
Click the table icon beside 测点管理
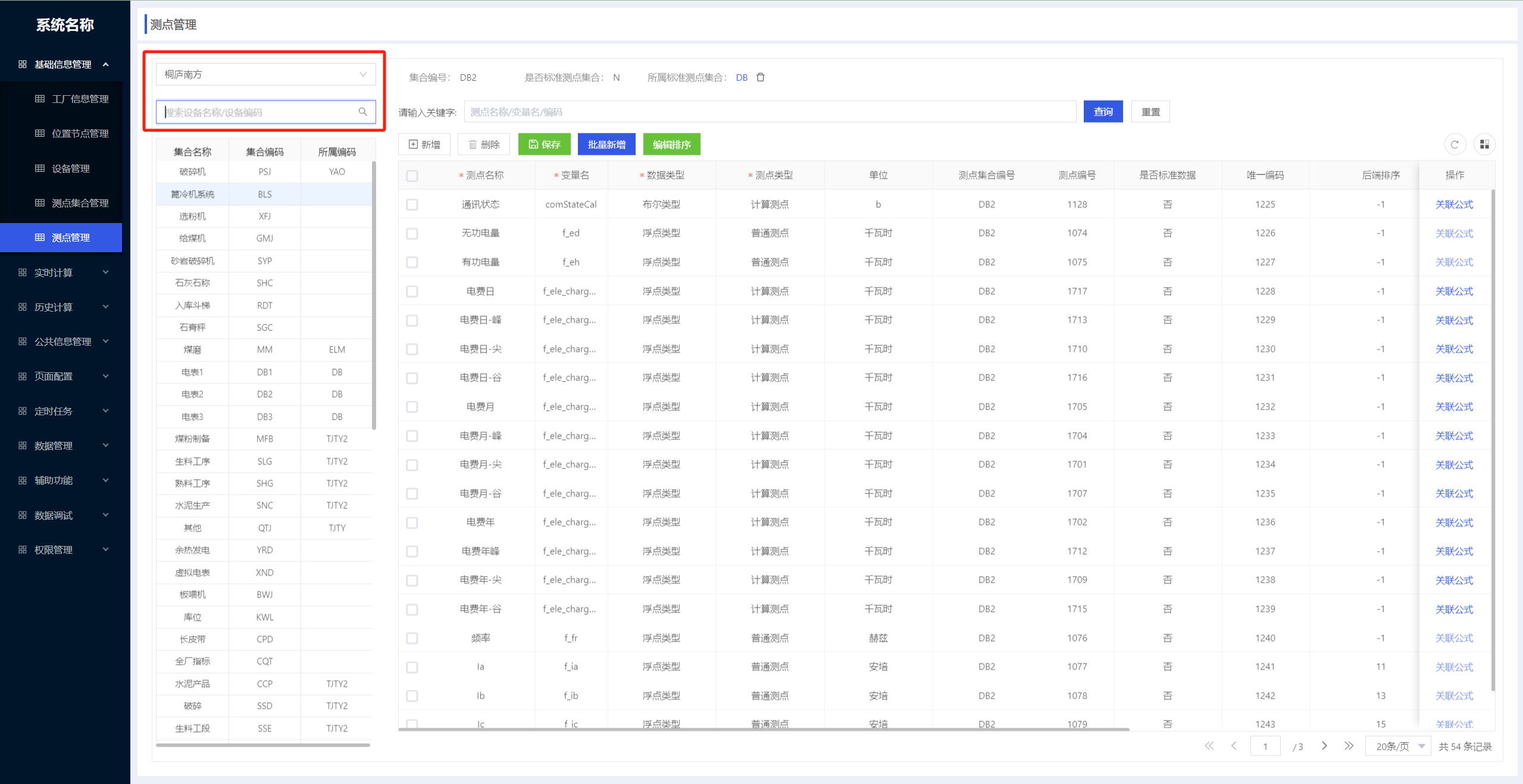[40, 237]
